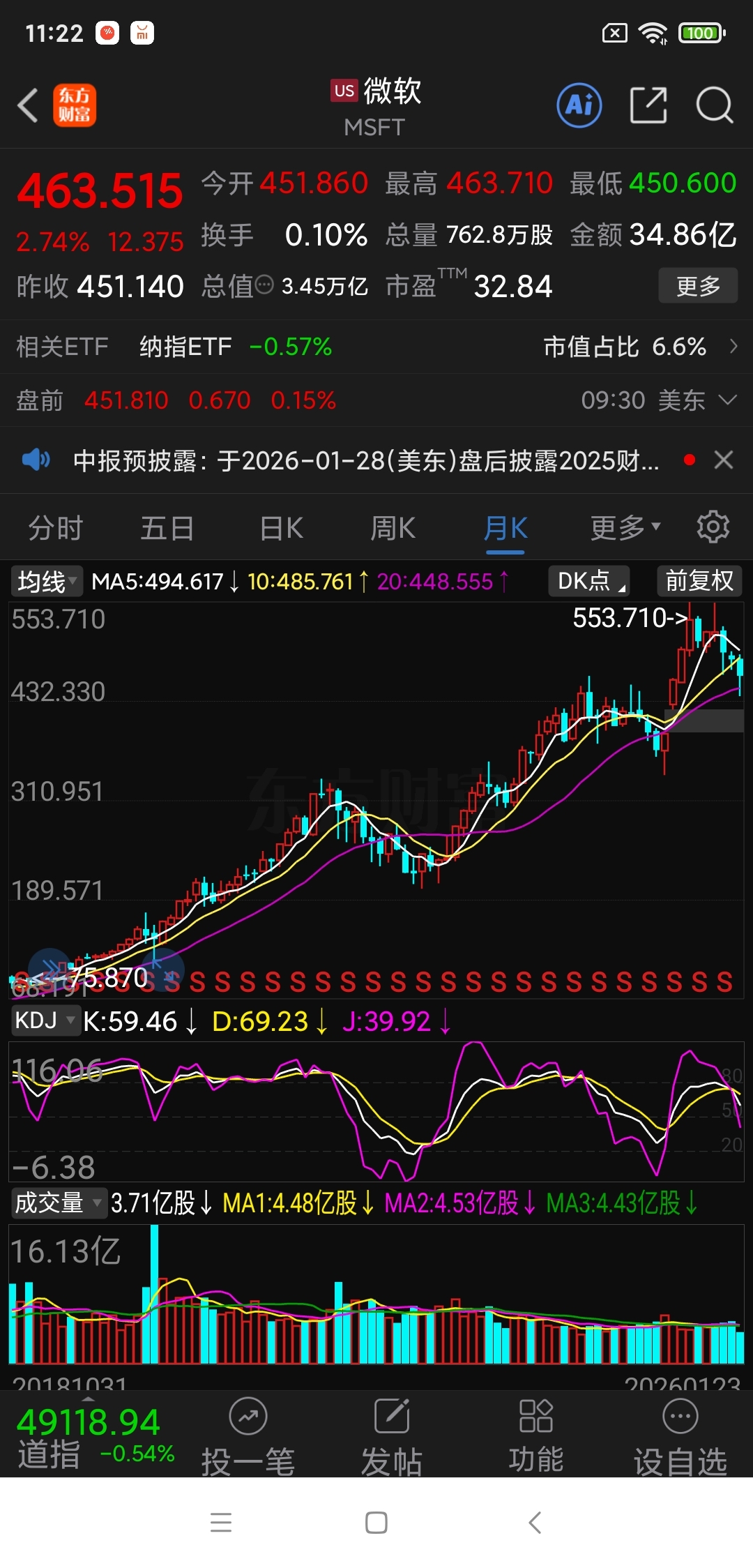Open the 前复权 adjustment selector
The image size is (753, 1568).
point(699,580)
